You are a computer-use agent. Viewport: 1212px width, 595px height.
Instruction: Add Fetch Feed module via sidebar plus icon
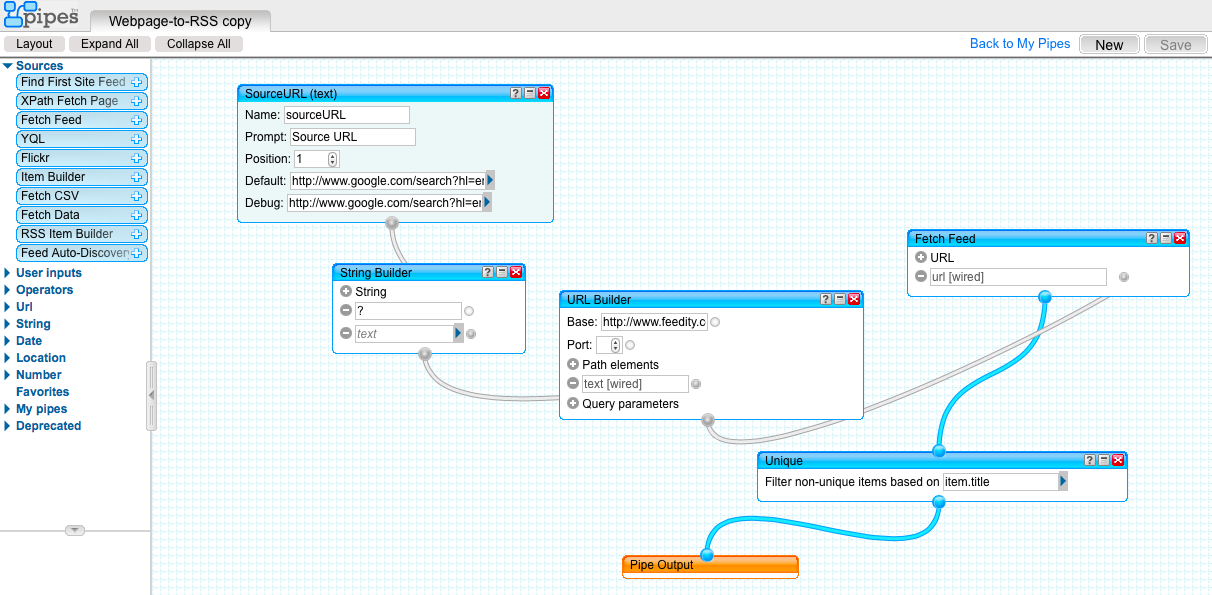click(137, 120)
